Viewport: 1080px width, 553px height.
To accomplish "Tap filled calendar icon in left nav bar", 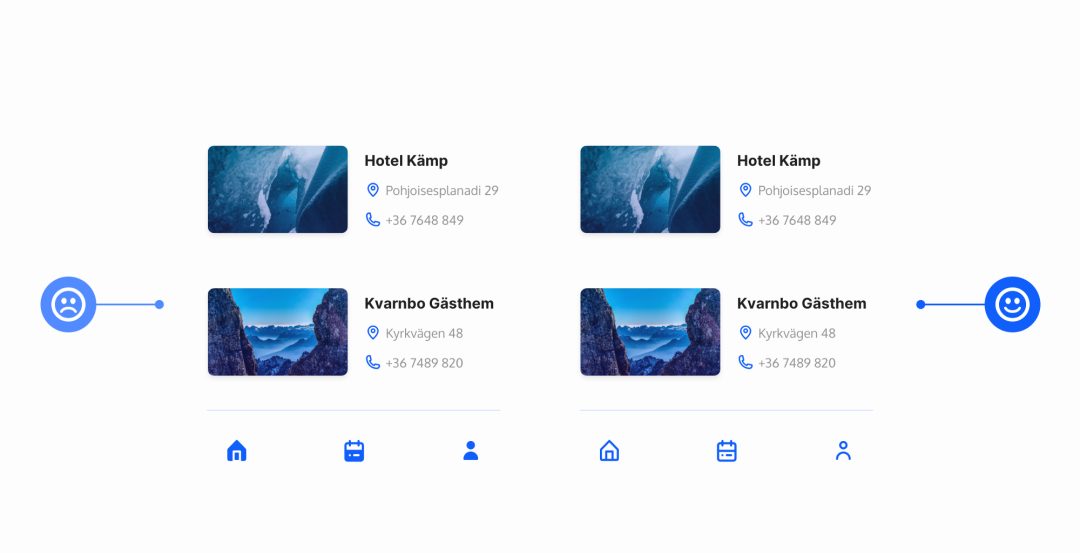I will click(x=354, y=451).
